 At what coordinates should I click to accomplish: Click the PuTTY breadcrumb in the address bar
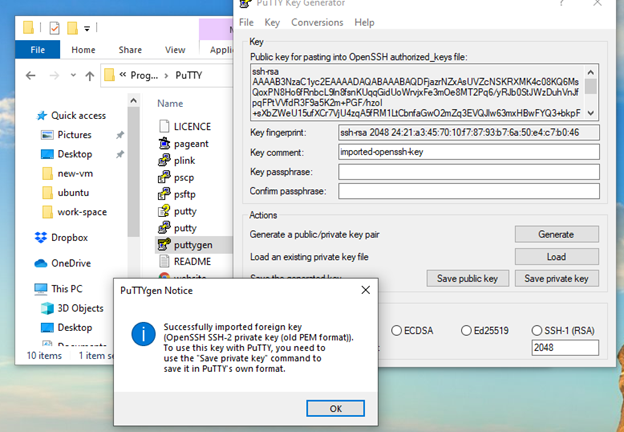tap(189, 75)
